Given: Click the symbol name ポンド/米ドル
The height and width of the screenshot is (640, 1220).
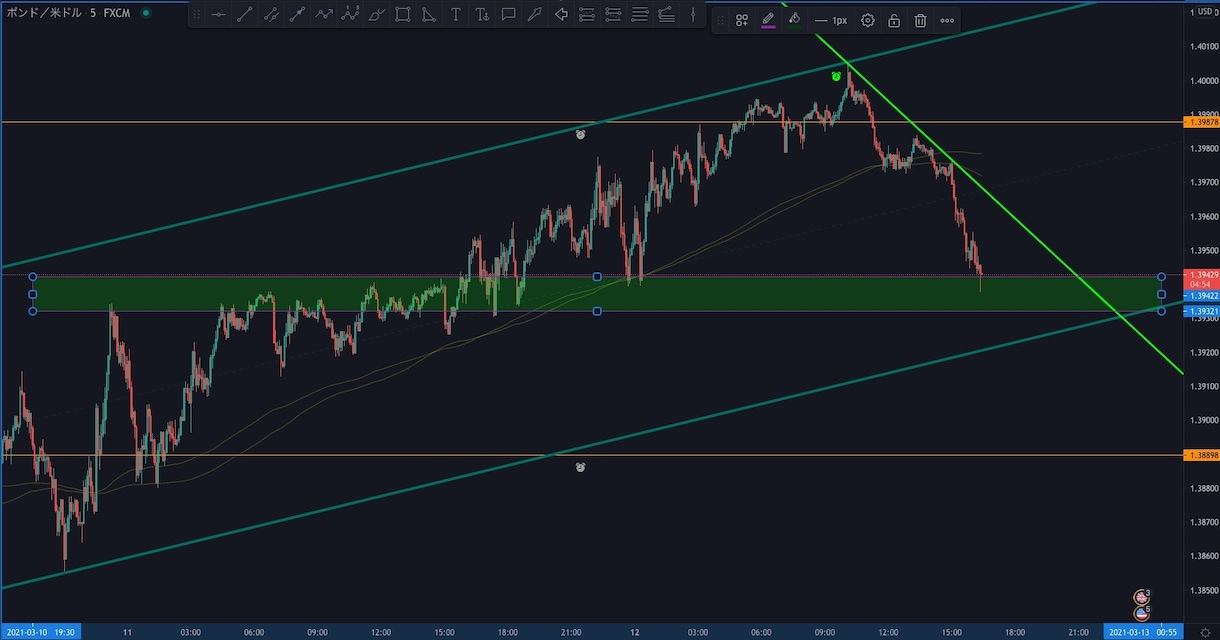Looking at the screenshot, I should coord(43,13).
